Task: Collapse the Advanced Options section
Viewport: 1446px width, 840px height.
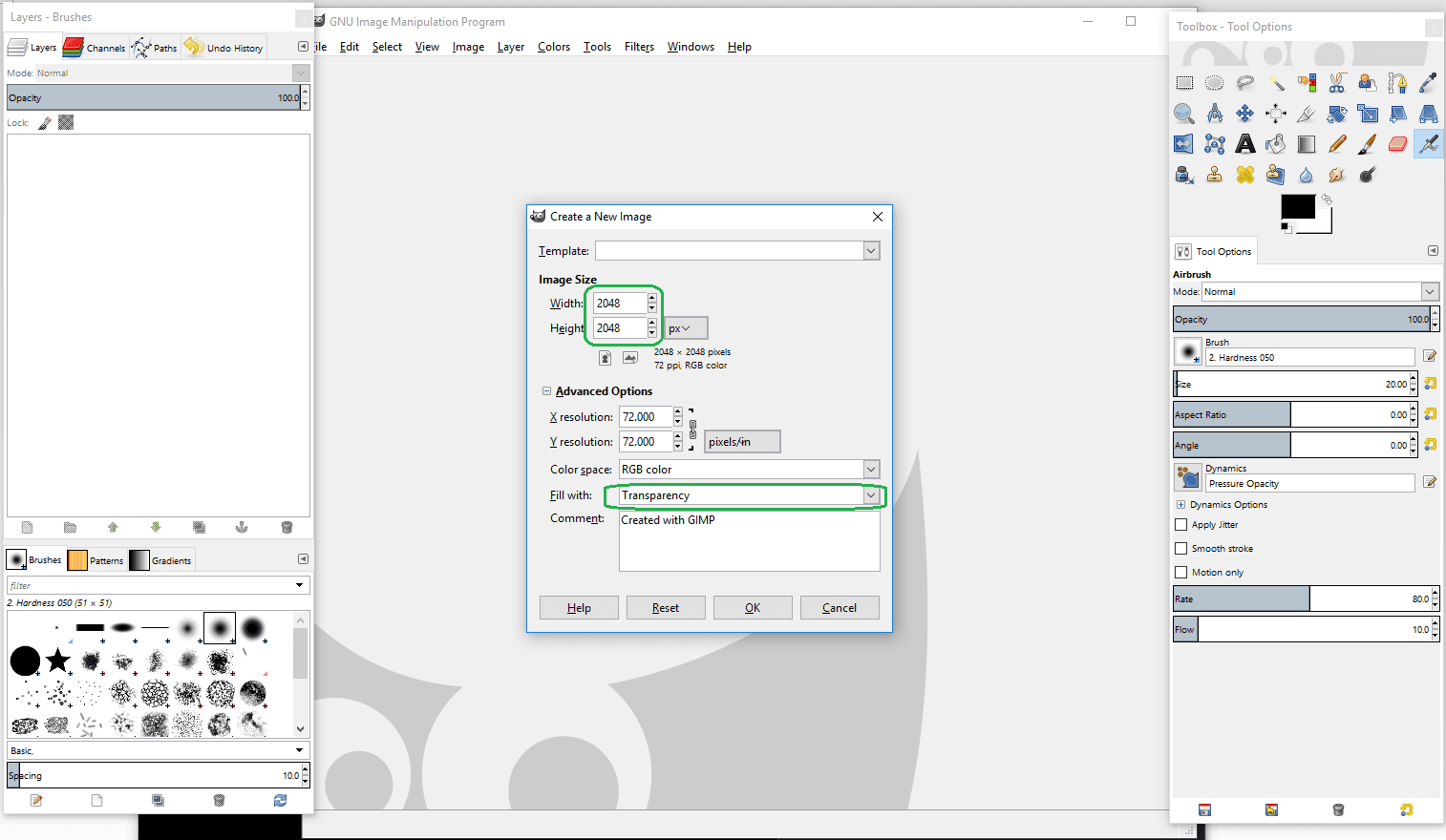Action: tap(547, 391)
